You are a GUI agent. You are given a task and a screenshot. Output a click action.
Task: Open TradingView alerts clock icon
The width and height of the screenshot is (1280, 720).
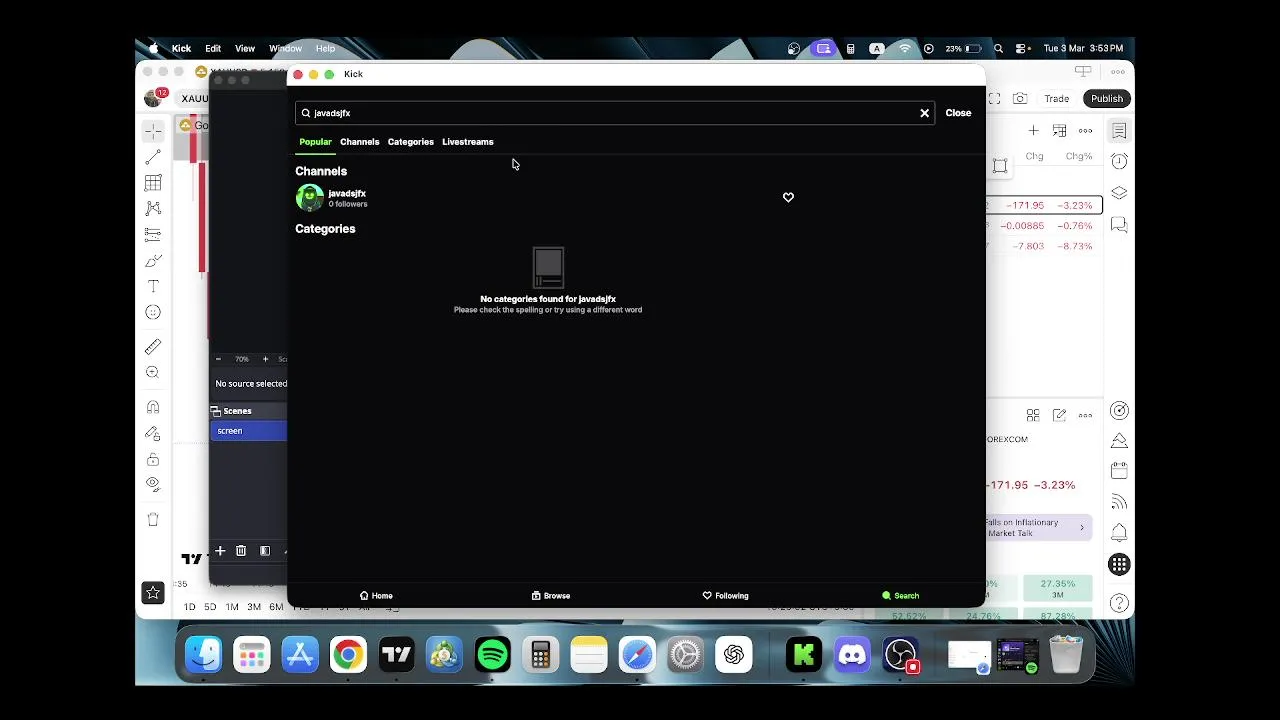(1119, 161)
